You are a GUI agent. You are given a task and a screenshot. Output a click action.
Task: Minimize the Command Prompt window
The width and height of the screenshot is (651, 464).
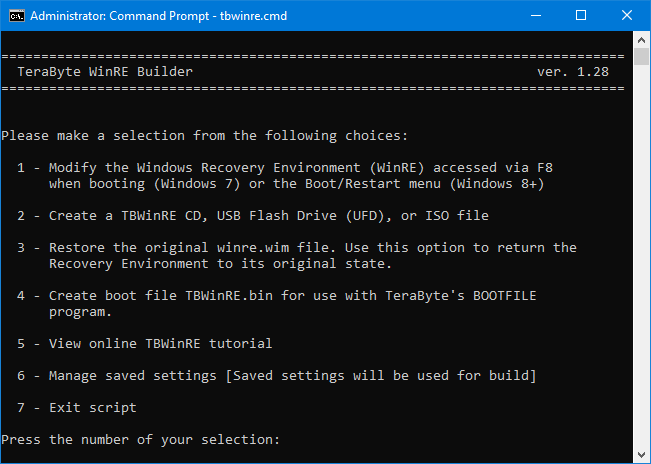[536, 16]
